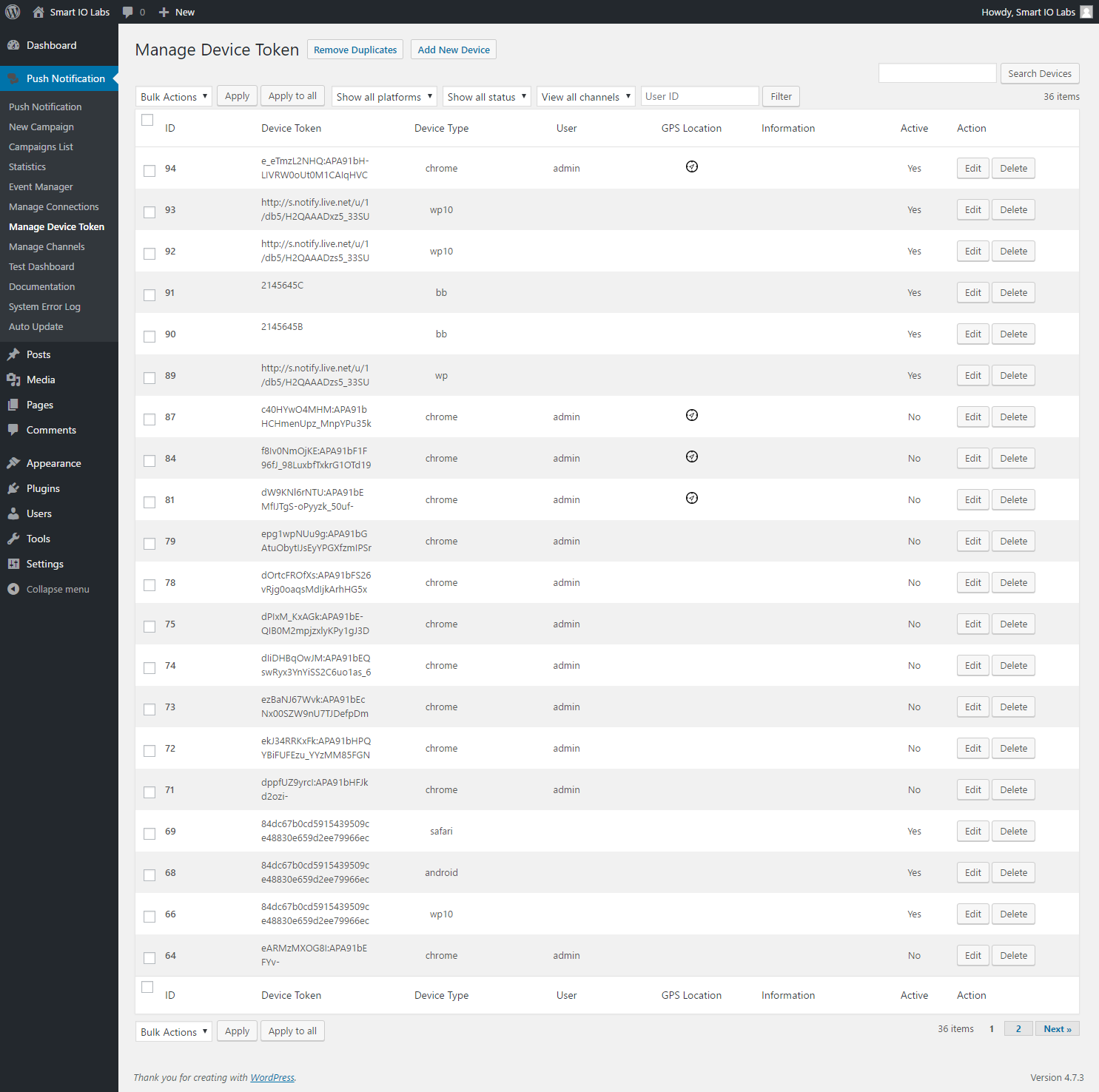1099x1092 pixels.
Task: Click the WordPress logo icon
Action: coord(13,12)
